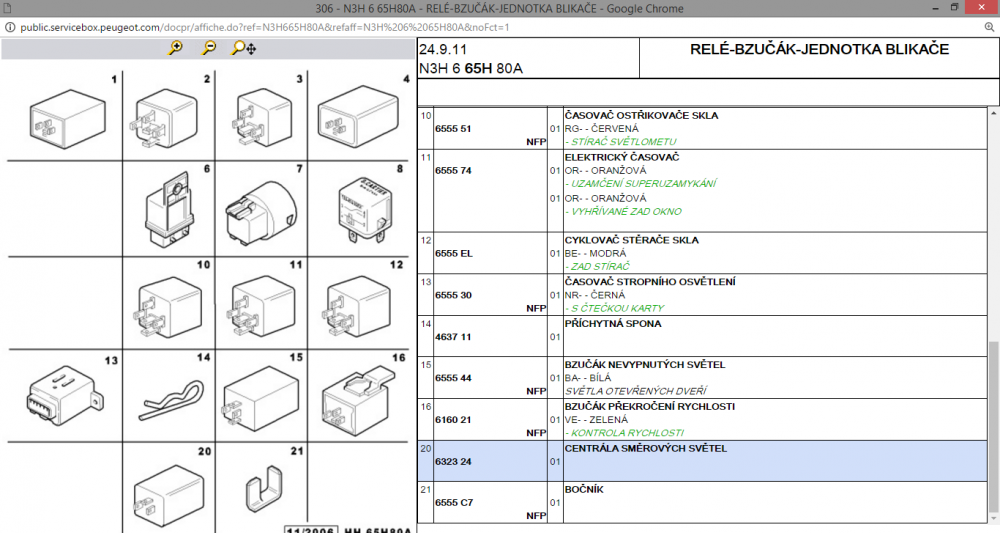Click CYKLOVAČ STĚRAČE SKLA heading
Image resolution: width=1000 pixels, height=533 pixels.
(631, 240)
